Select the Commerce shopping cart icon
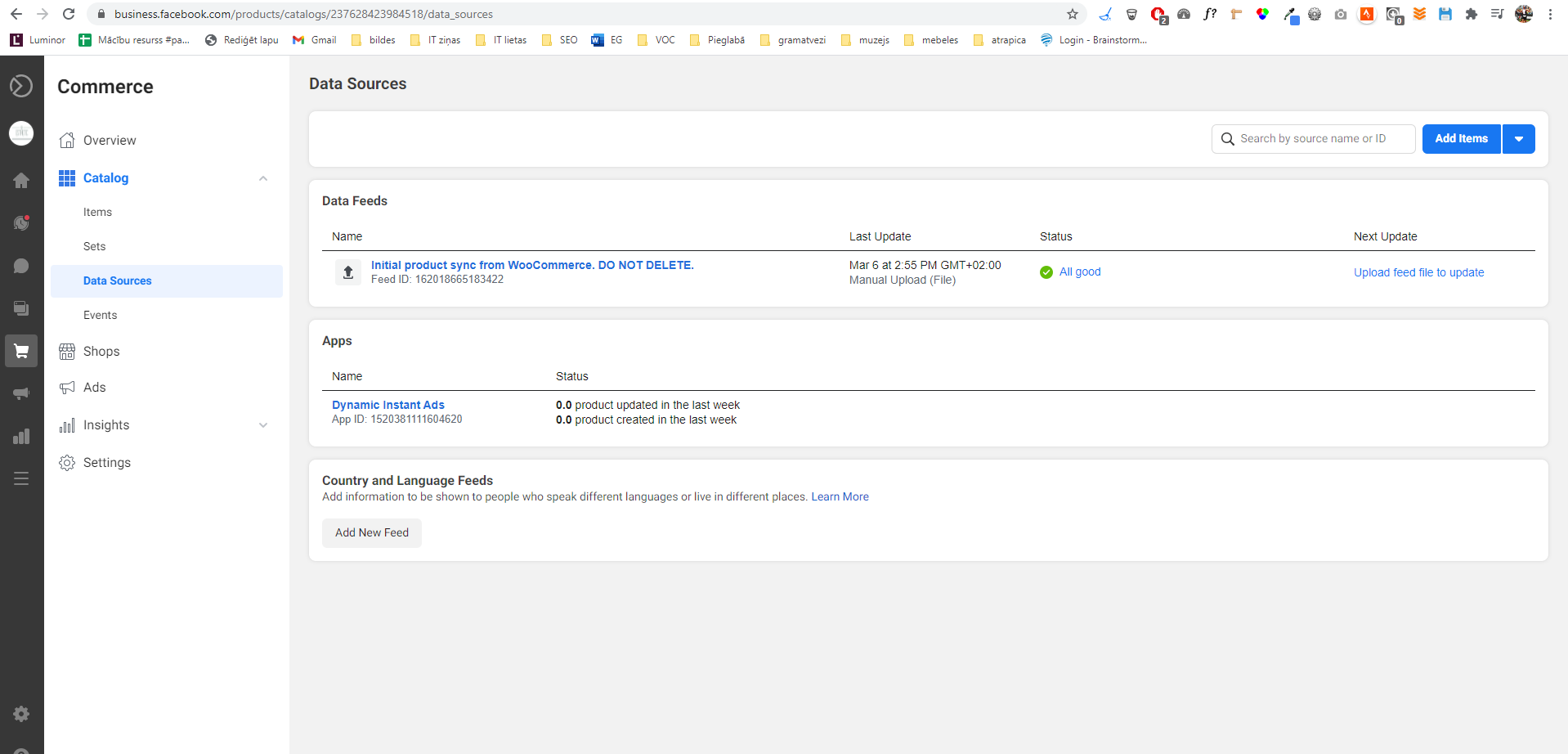 click(21, 351)
